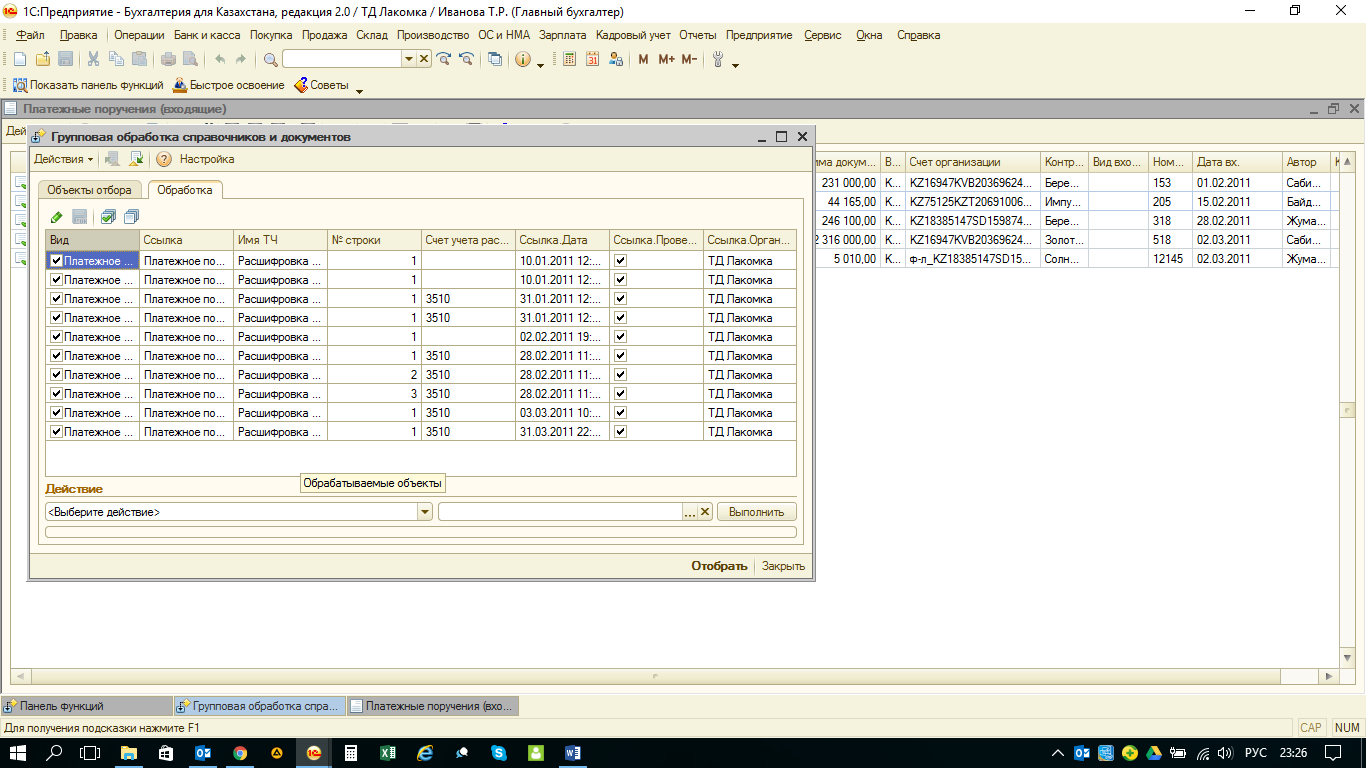
Task: Toggle Вид checkbox for row dated 02.02.2011
Action: coord(57,337)
